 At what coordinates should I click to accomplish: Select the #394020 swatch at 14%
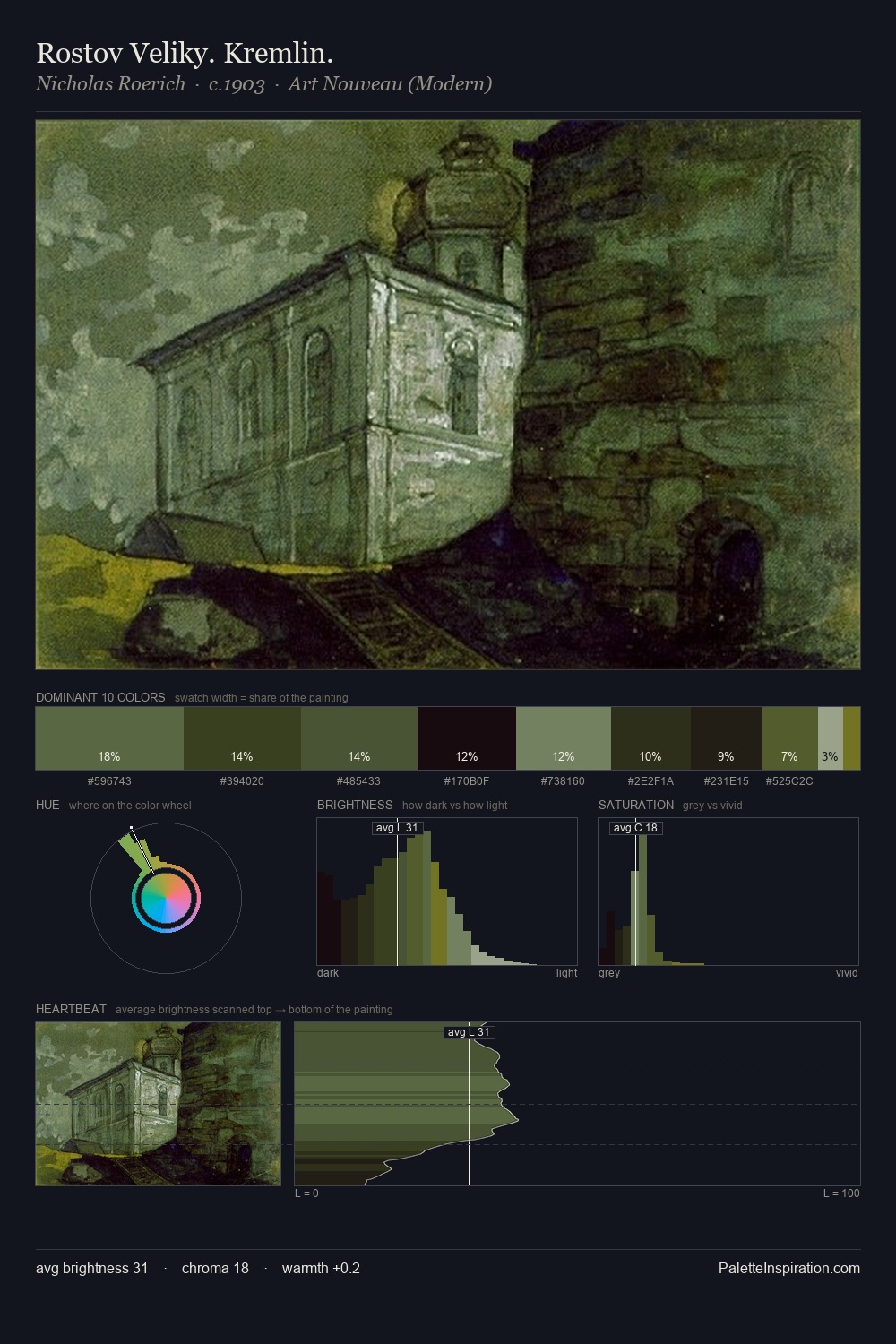point(242,738)
